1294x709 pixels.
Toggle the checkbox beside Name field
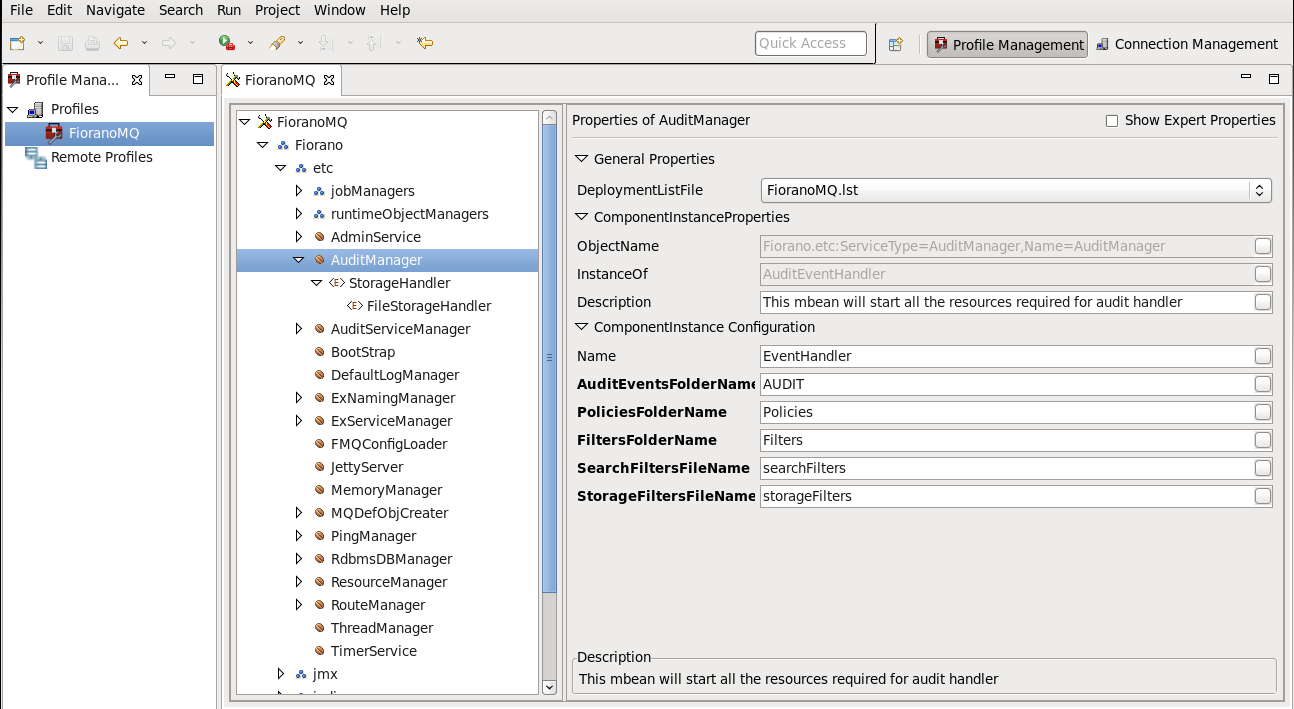click(1263, 356)
